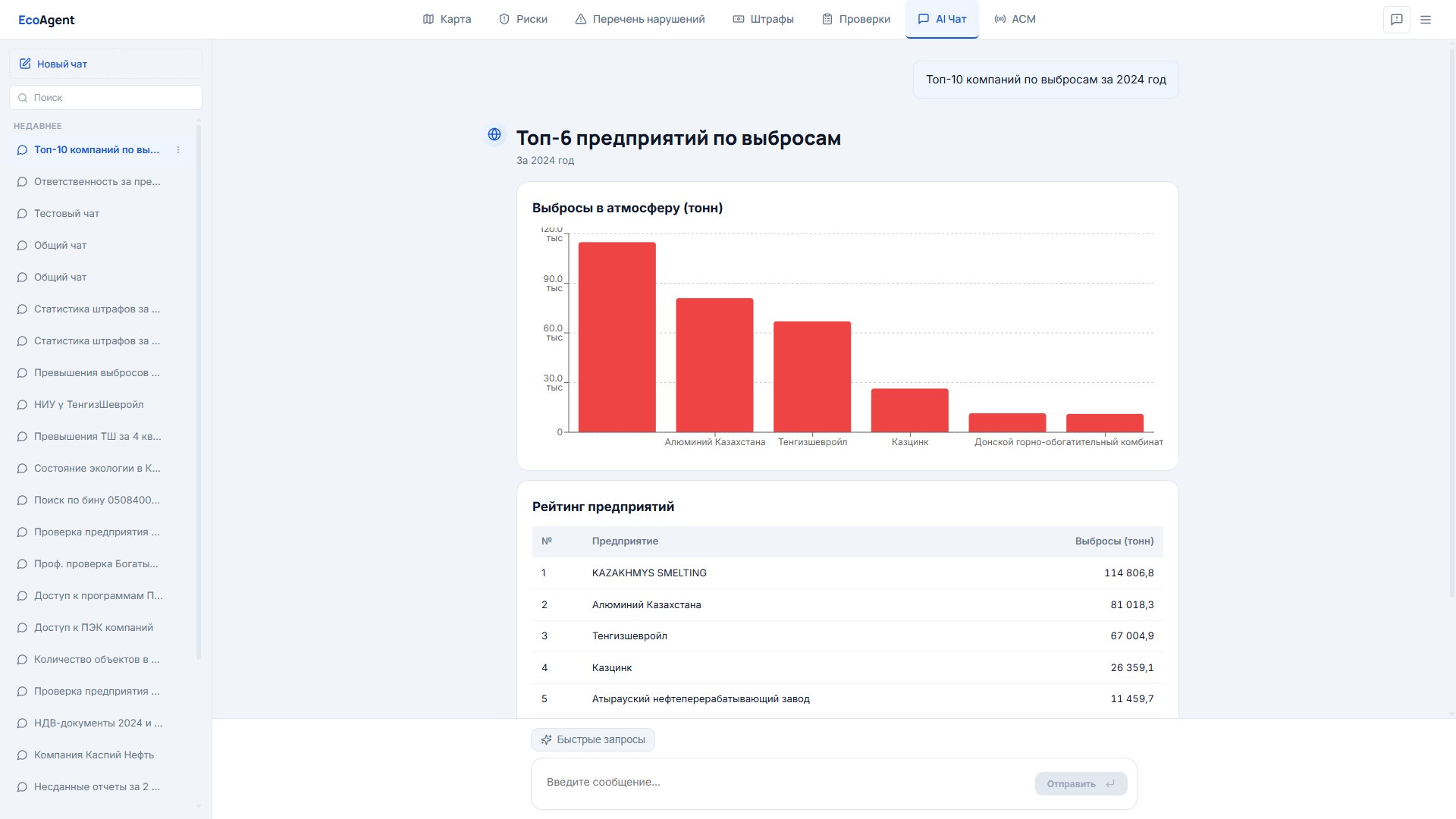The width and height of the screenshot is (1456, 819).
Task: Open the Штрафы tab
Action: coord(763,19)
